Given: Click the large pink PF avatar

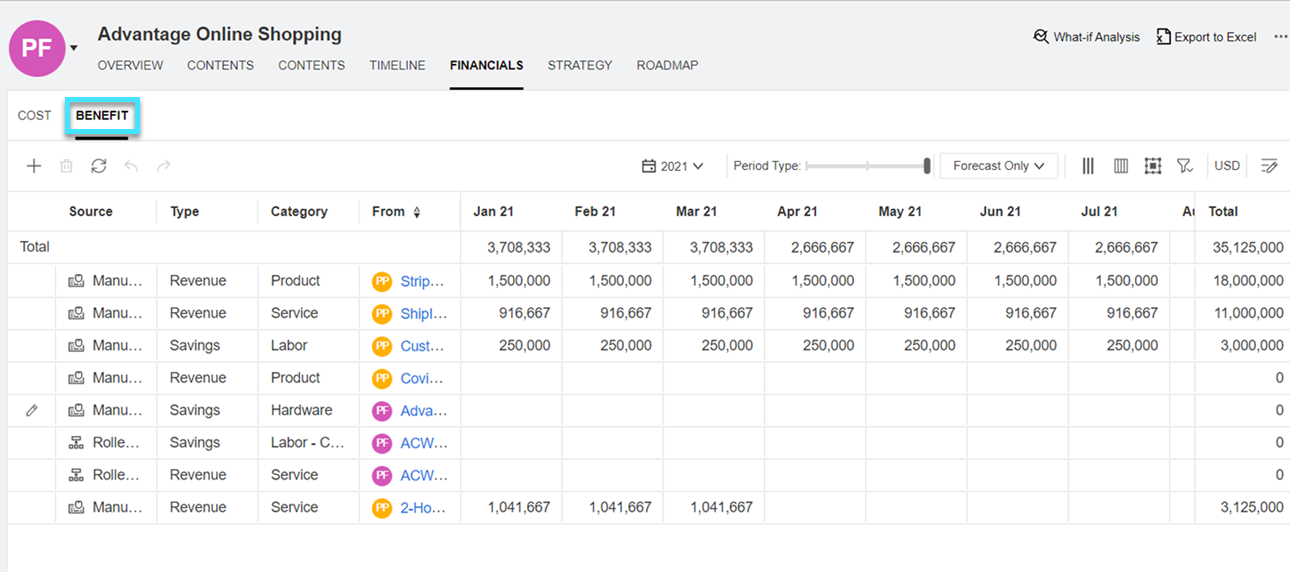Looking at the screenshot, I should [x=37, y=48].
